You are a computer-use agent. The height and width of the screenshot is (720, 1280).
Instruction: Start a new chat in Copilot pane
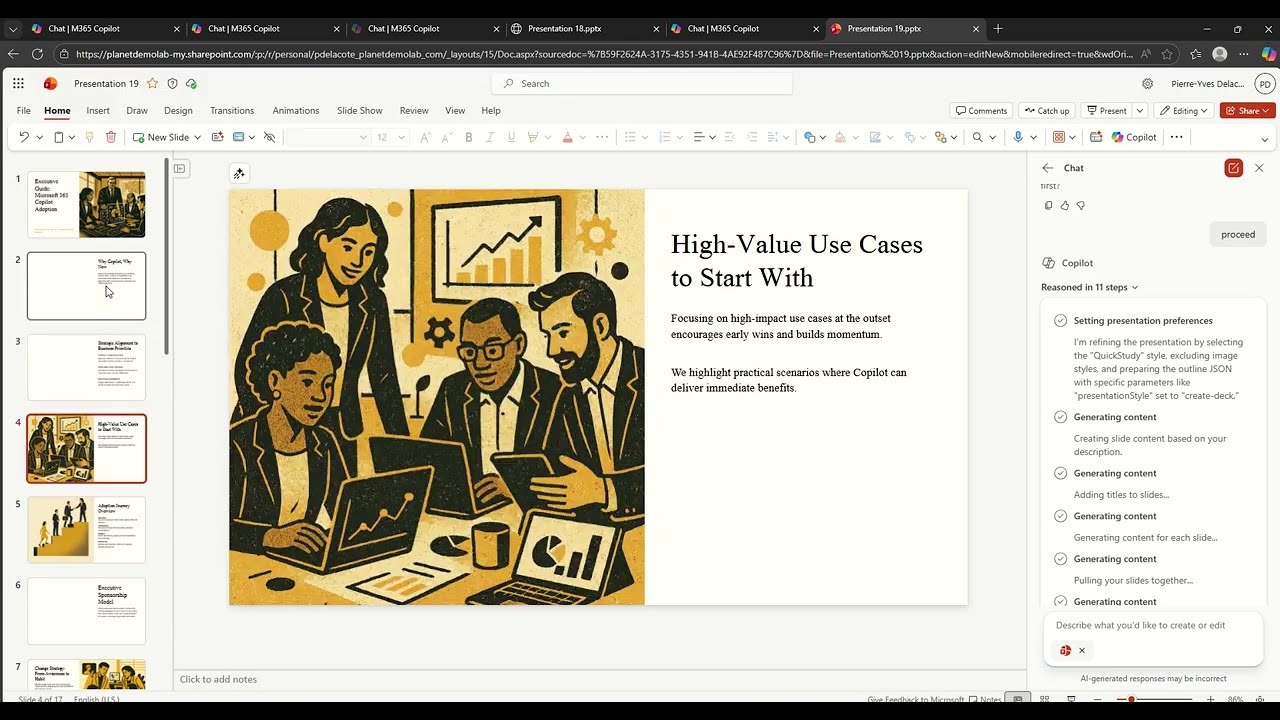tap(1233, 168)
